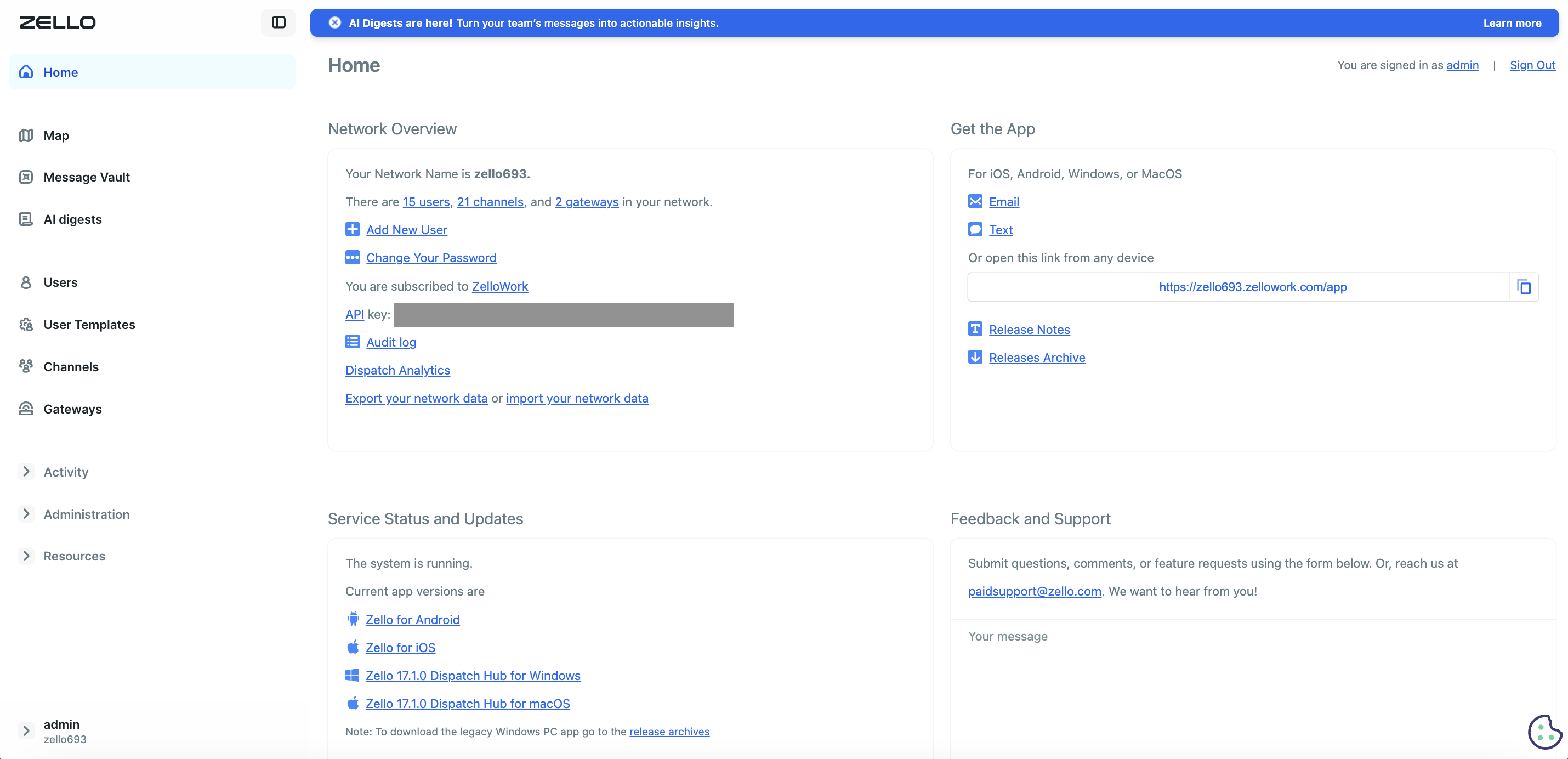Screen dimensions: 1568x759
Task: Copy the app link with the copy icon
Action: (1524, 287)
